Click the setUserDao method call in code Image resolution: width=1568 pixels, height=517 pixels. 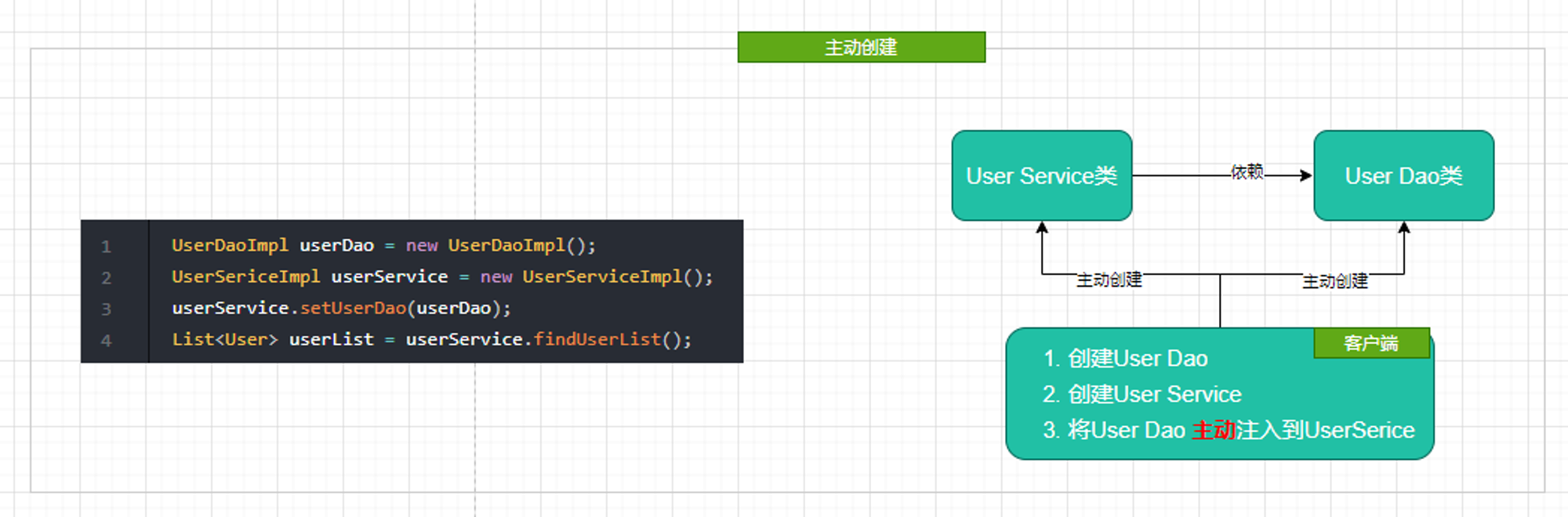click(354, 308)
